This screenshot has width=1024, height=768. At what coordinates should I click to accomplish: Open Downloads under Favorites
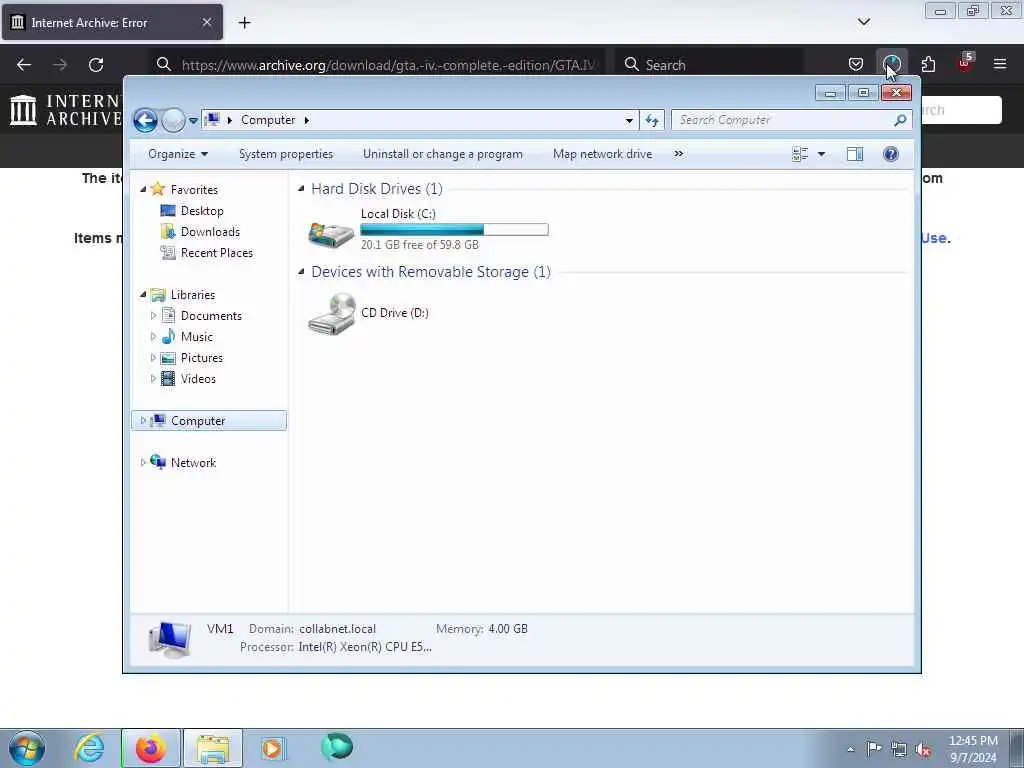(210, 232)
